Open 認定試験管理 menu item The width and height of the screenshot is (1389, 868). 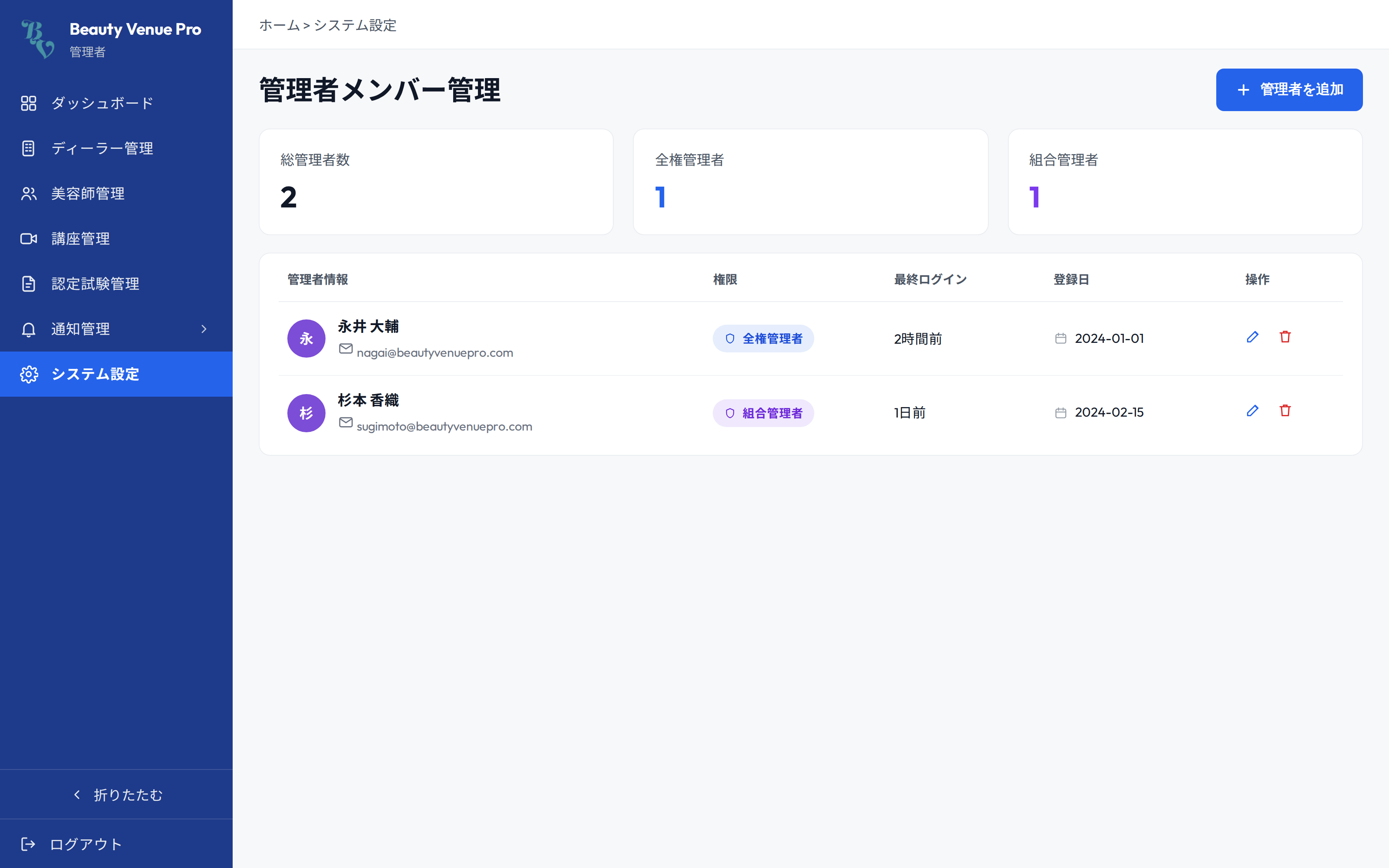(116, 283)
